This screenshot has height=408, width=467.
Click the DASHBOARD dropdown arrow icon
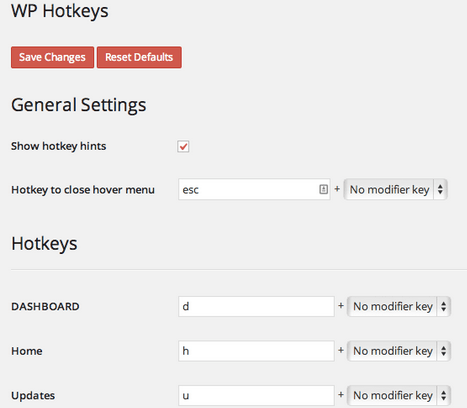click(443, 306)
